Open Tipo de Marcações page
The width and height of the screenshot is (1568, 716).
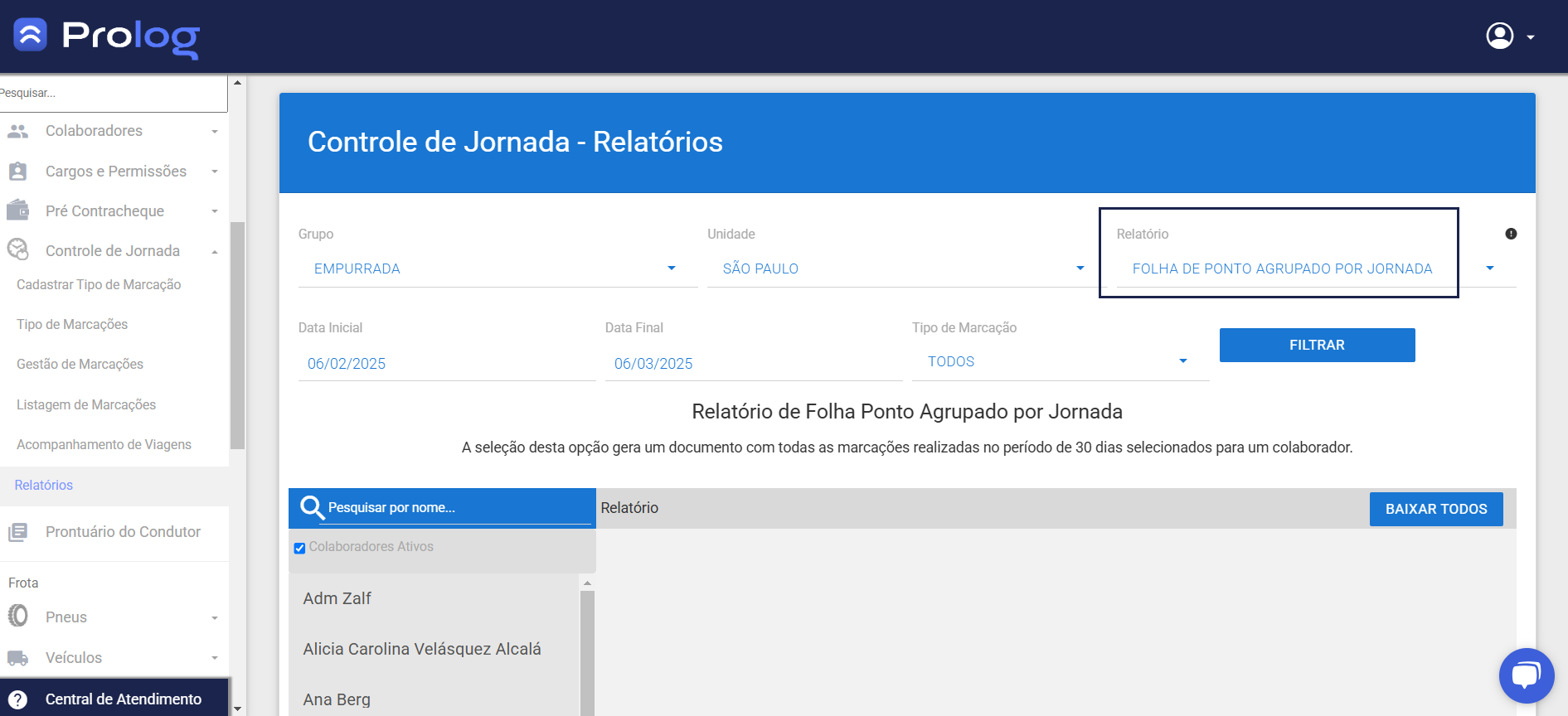pyautogui.click(x=72, y=324)
